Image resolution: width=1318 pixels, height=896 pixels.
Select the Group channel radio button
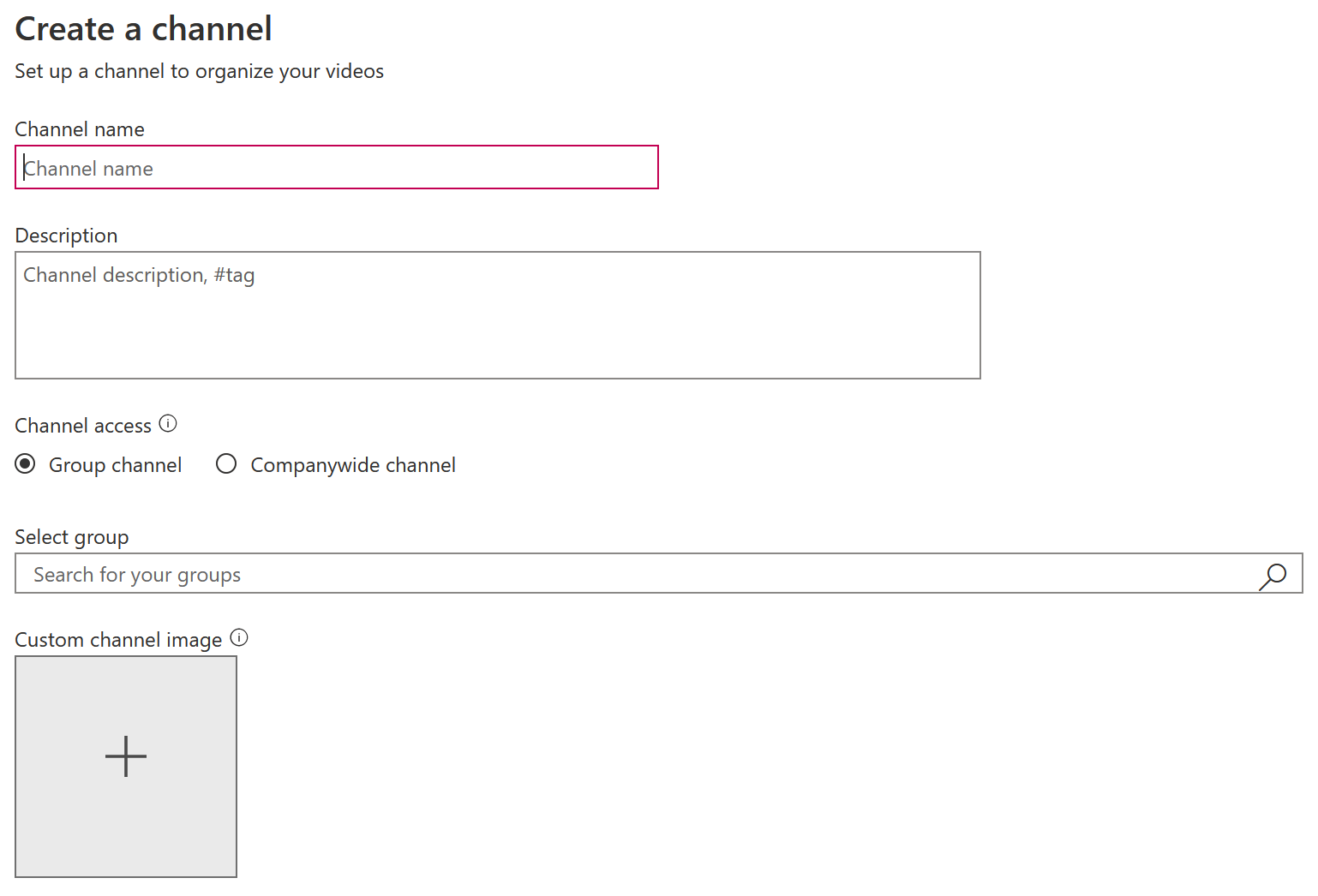pyautogui.click(x=25, y=464)
